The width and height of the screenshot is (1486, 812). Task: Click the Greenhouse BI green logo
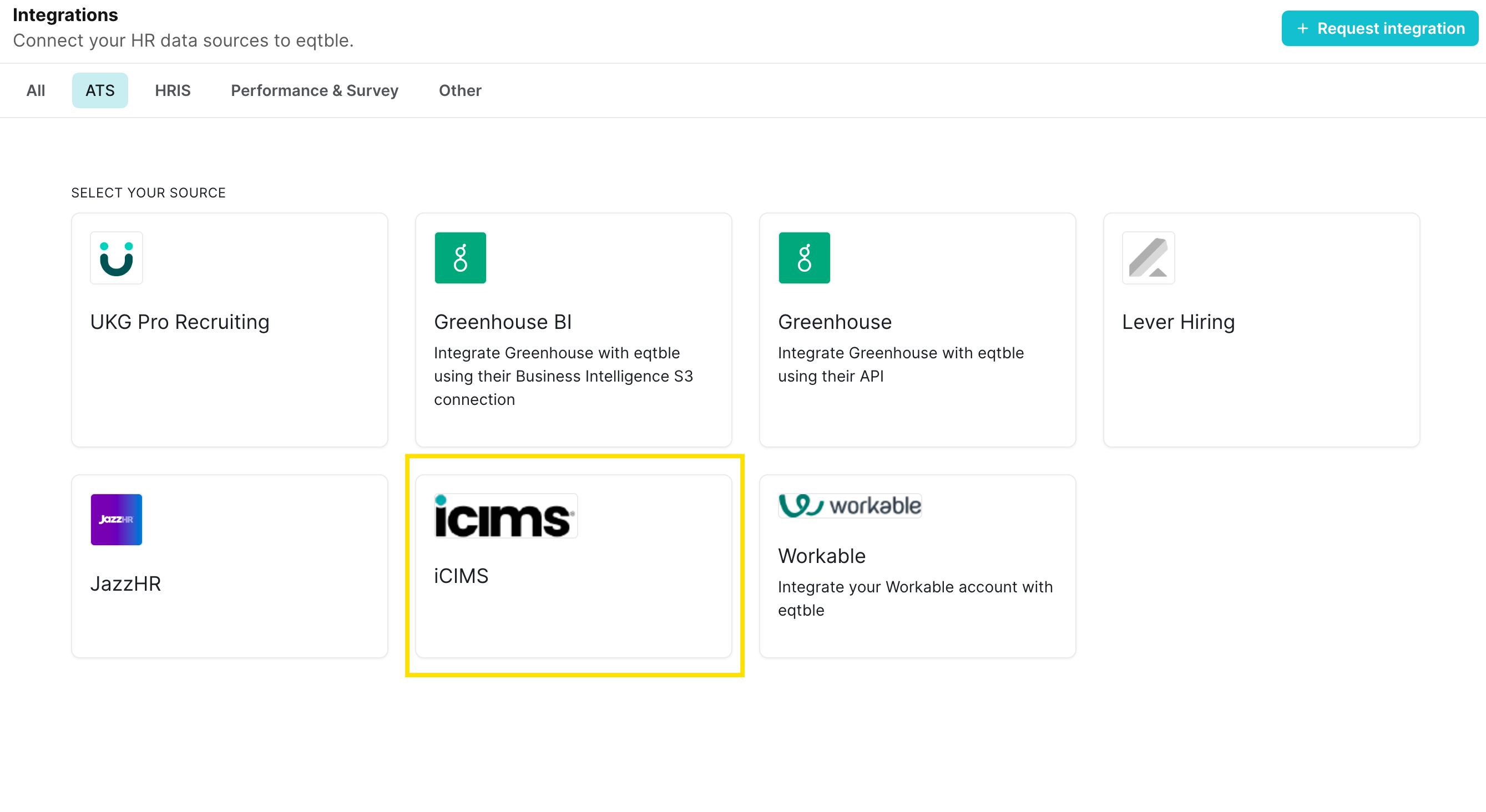[x=460, y=258]
